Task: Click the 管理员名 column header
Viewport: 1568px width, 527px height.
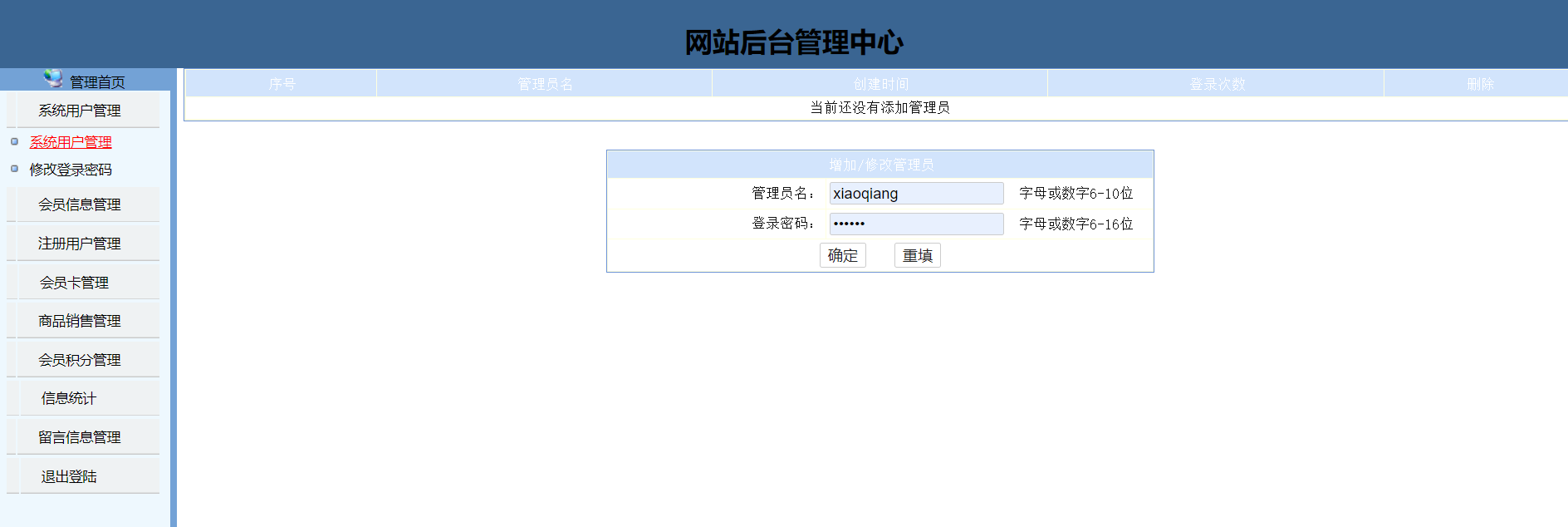Action: pos(545,84)
